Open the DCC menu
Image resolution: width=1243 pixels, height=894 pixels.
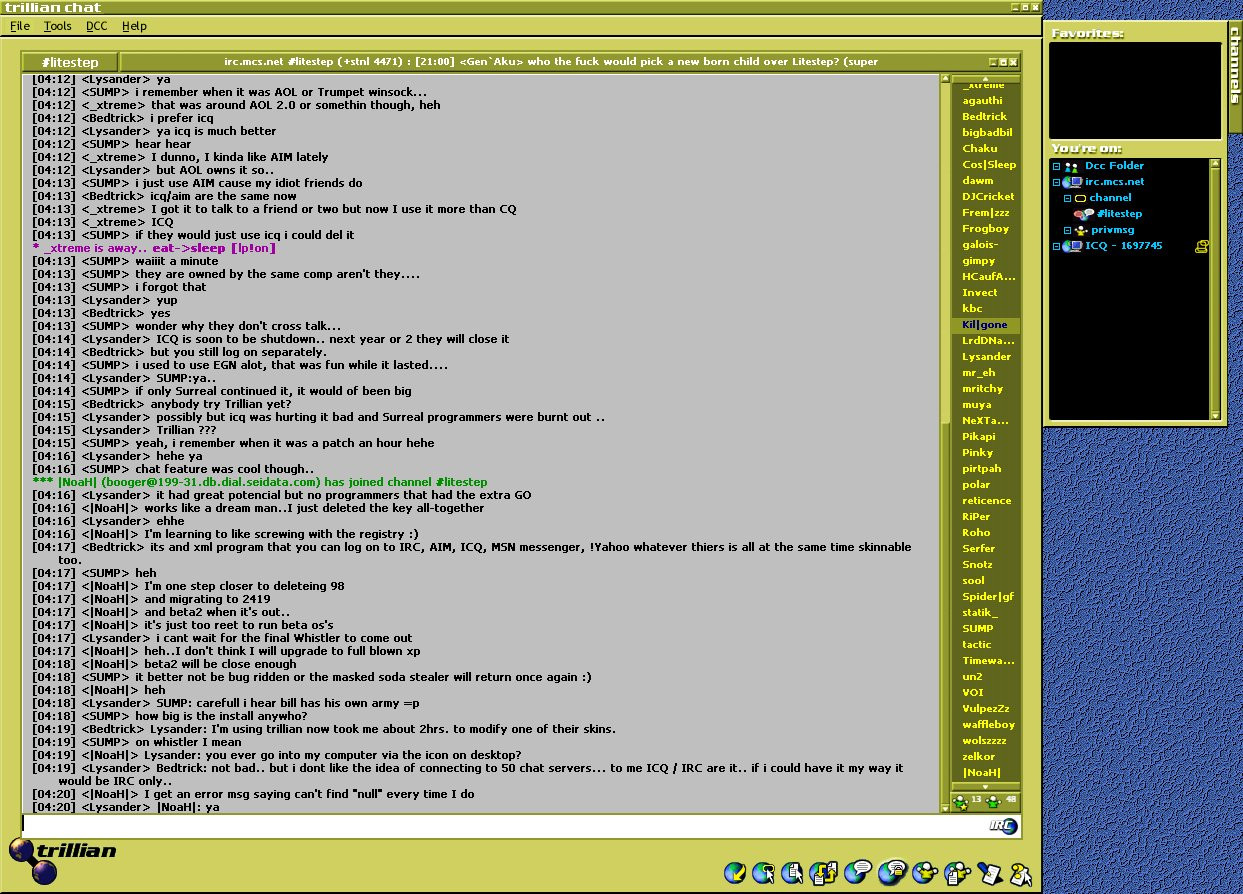pyautogui.click(x=97, y=26)
